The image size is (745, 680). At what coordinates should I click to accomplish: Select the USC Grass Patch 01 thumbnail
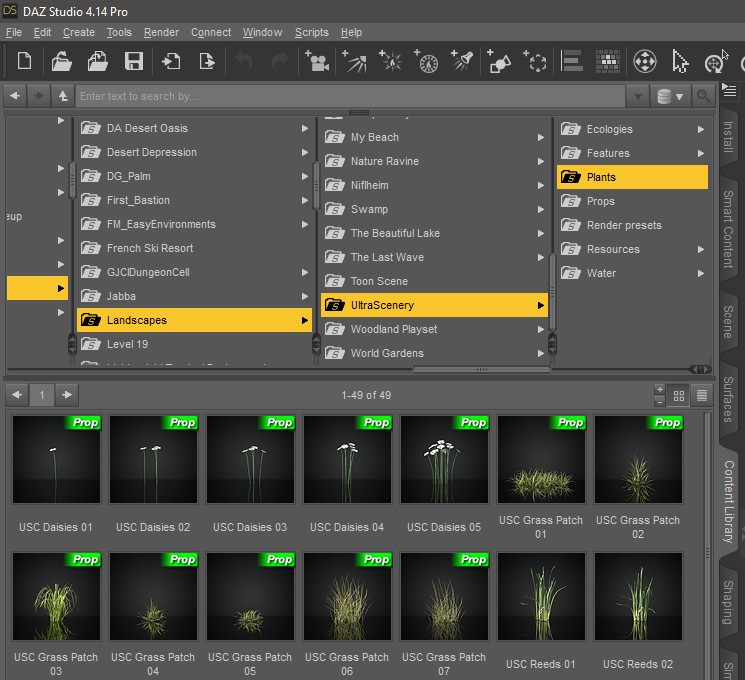(x=541, y=460)
